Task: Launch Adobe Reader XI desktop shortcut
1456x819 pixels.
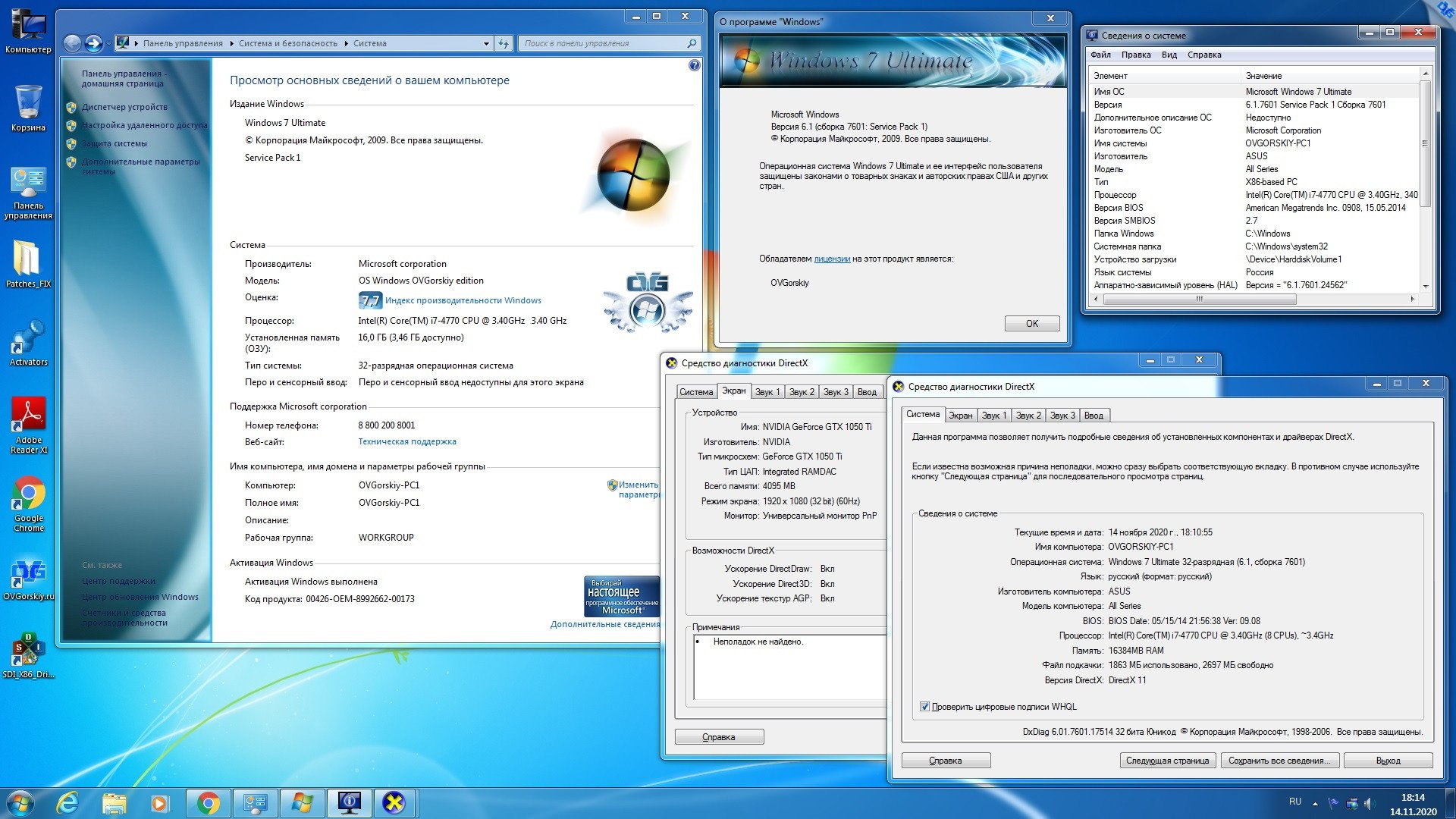Action: click(x=28, y=425)
